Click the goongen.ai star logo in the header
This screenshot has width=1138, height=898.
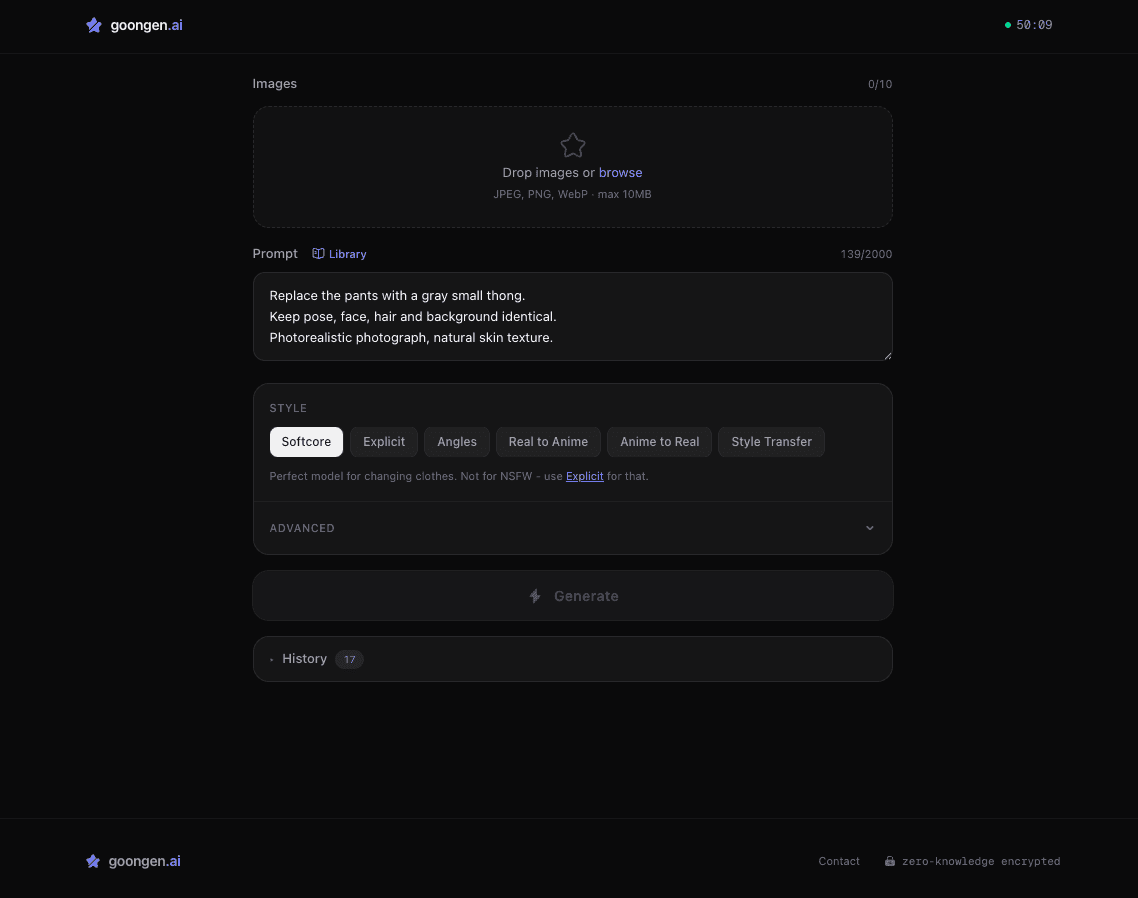[94, 25]
